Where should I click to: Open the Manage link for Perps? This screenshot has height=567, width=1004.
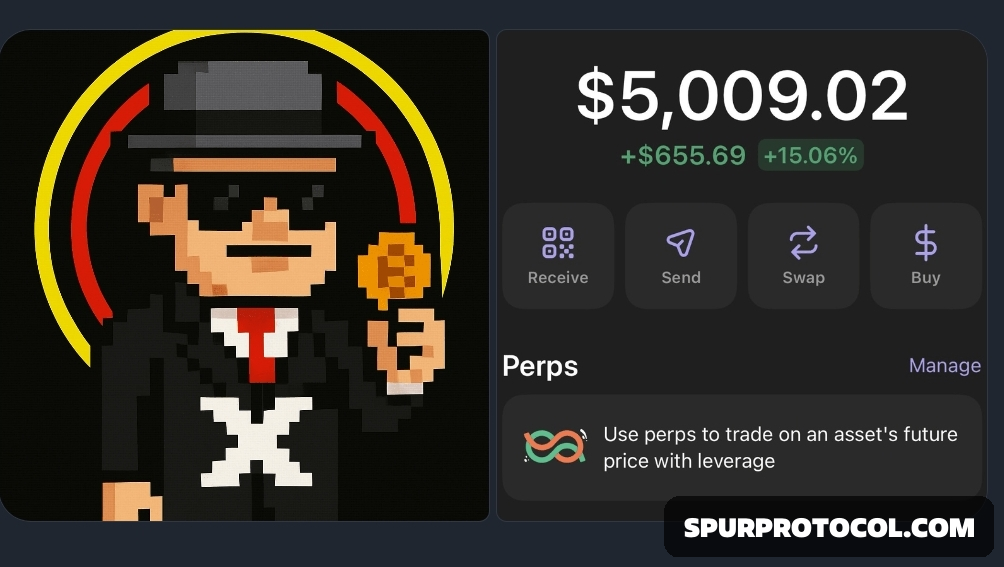(x=944, y=365)
